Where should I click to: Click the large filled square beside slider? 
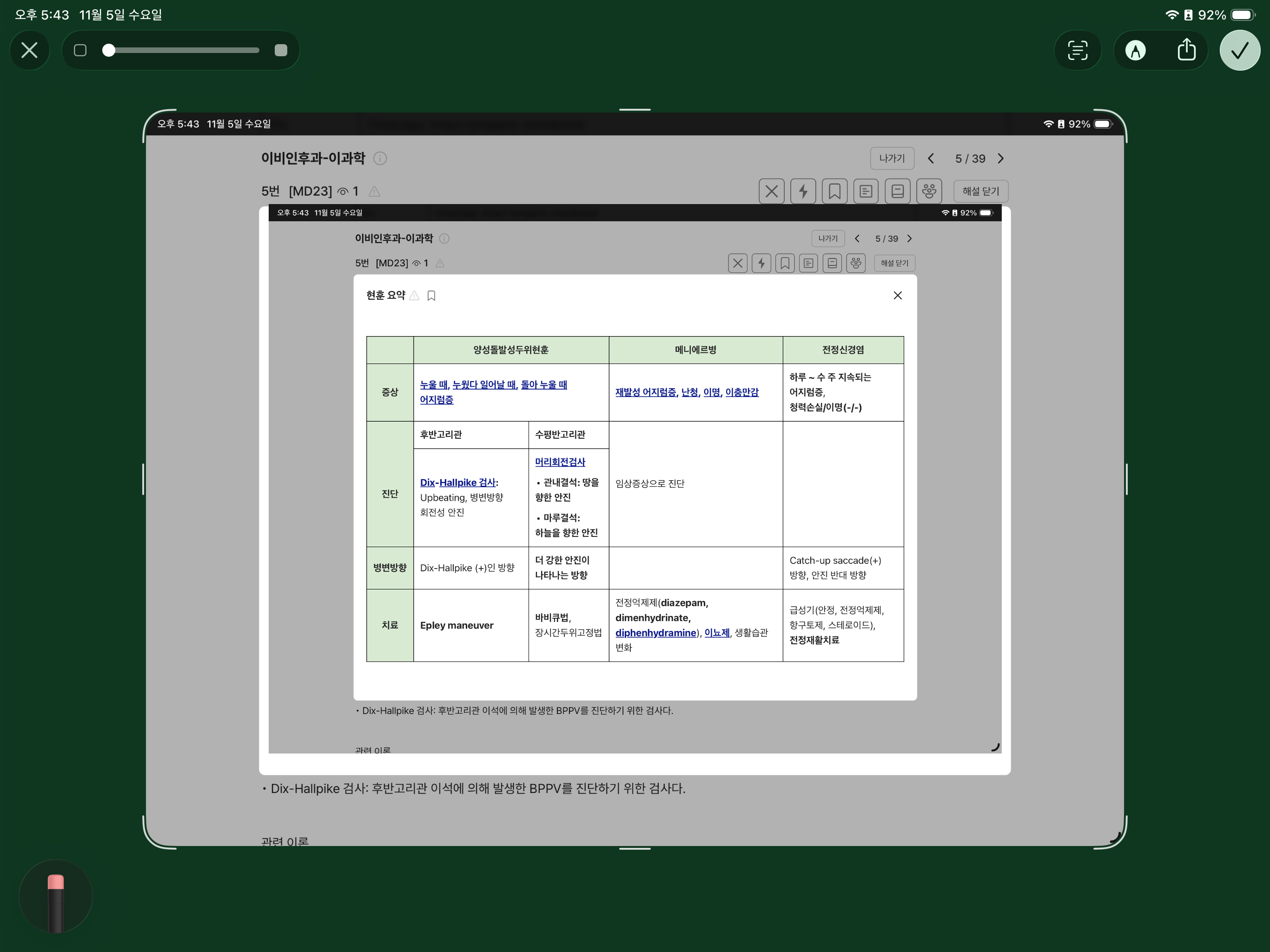pyautogui.click(x=281, y=51)
